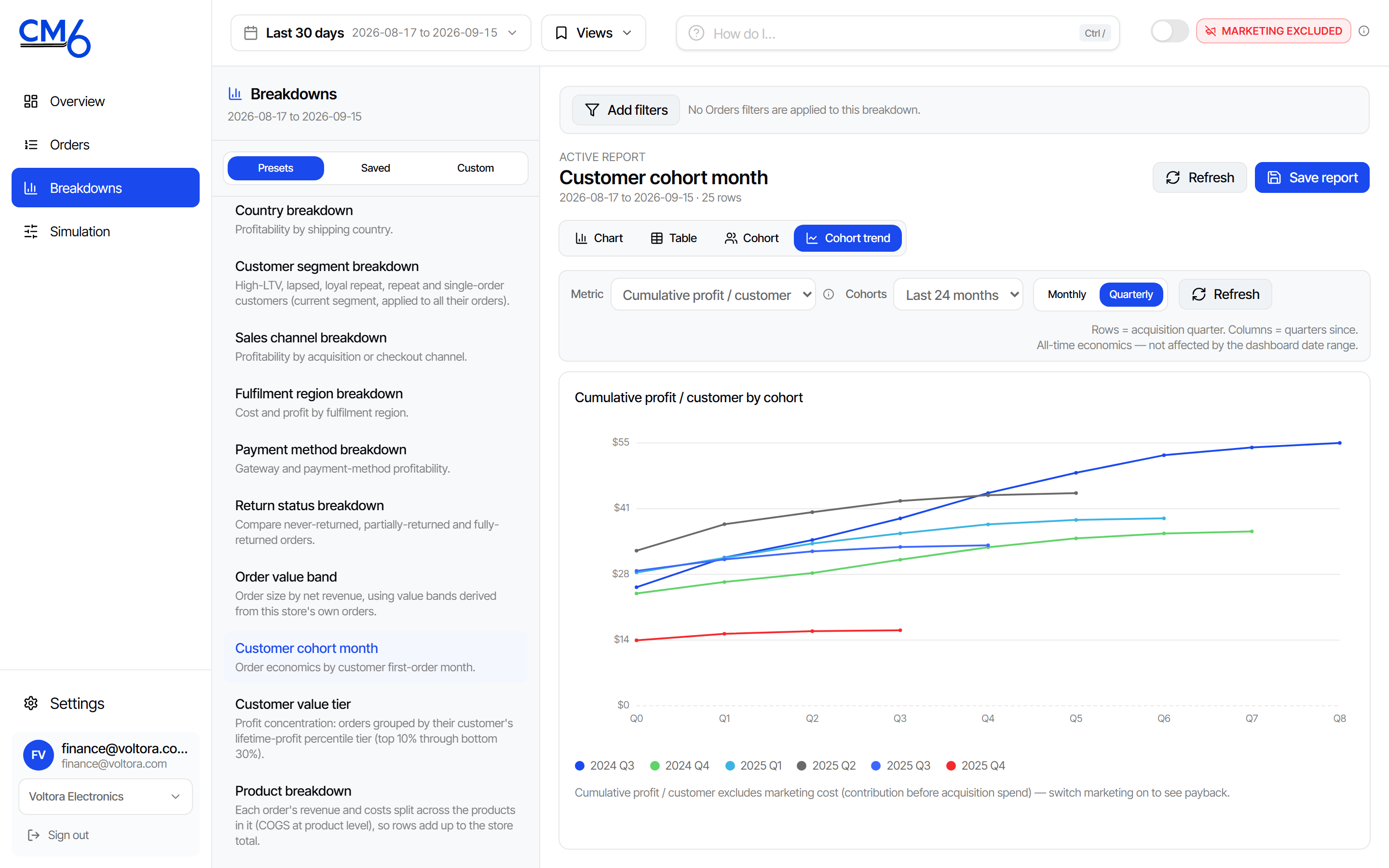Switch to the Saved tab
The image size is (1389, 868).
click(375, 168)
